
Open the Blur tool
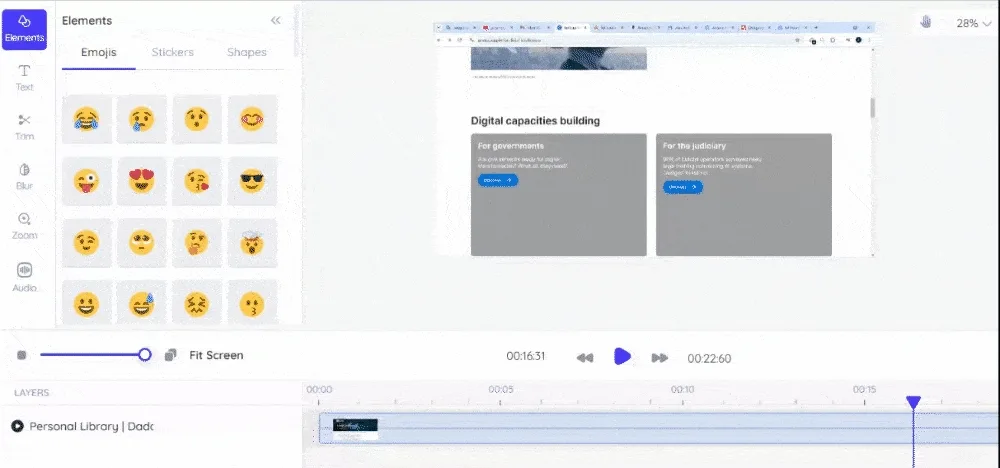coord(25,175)
